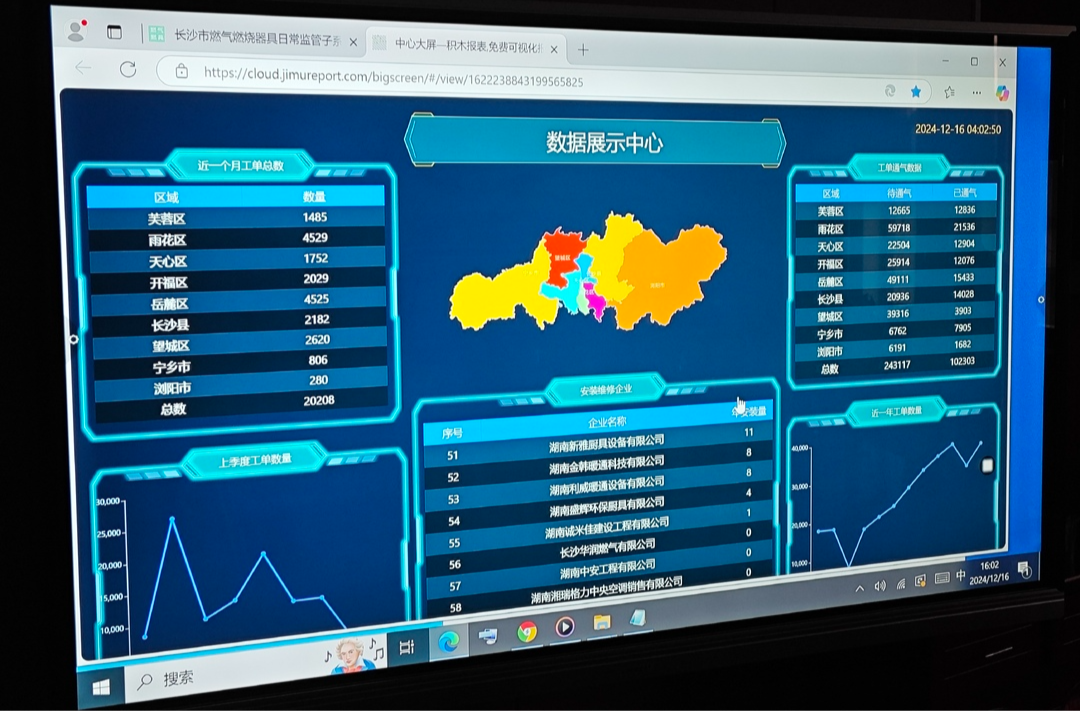Switch input method via 中 indicator
This screenshot has height=711, width=1080.
tap(960, 576)
